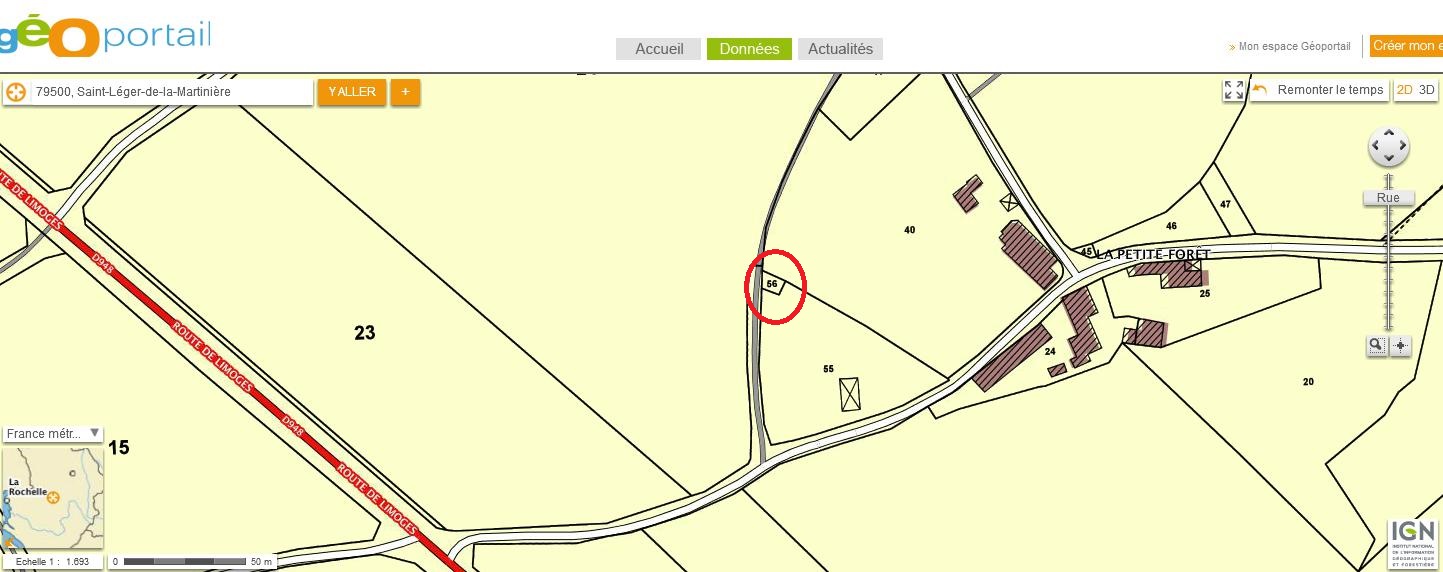Click the Créer mon espace button
The width and height of the screenshot is (1443, 572).
[x=1407, y=46]
